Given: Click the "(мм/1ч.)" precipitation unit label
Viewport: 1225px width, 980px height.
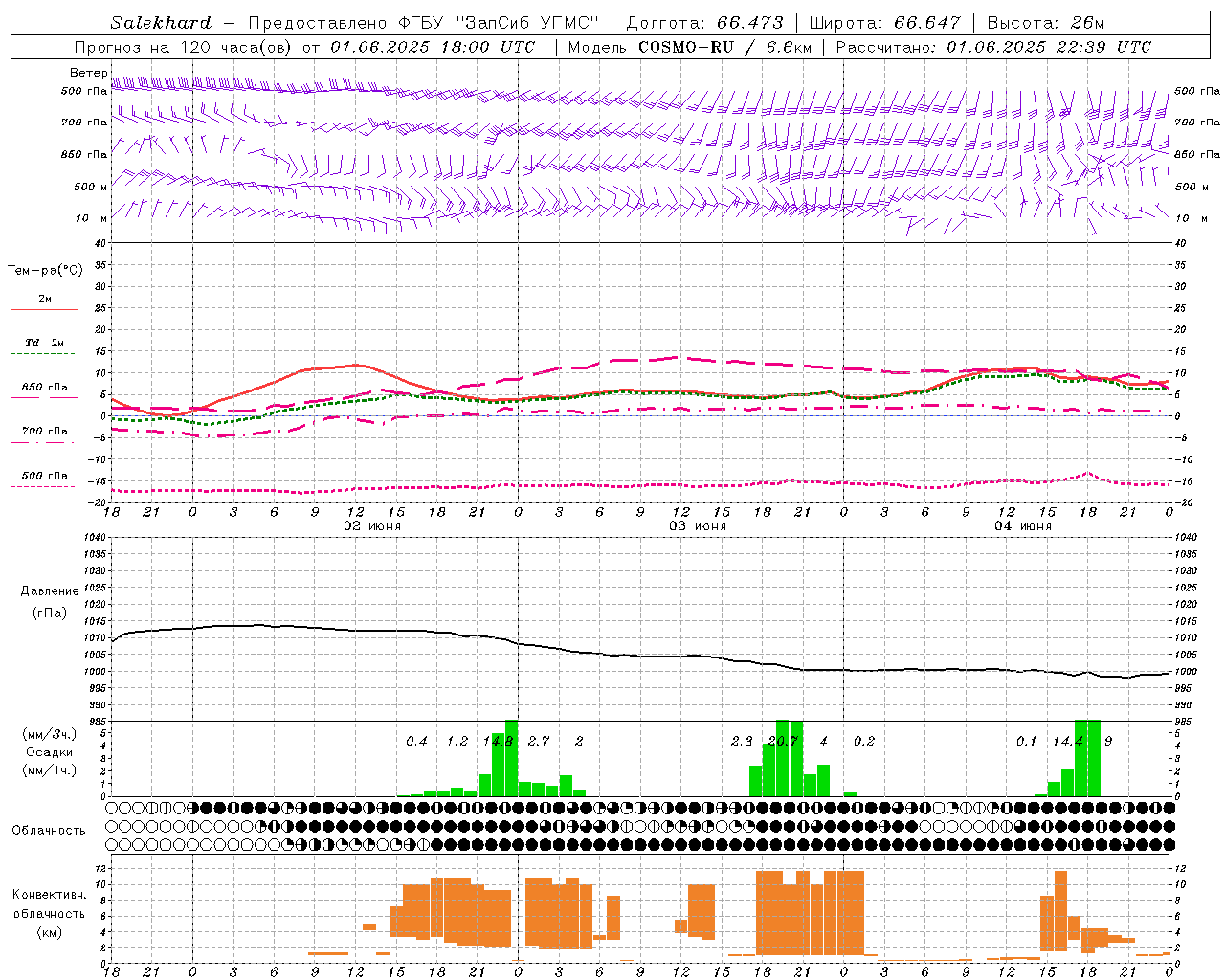Looking at the screenshot, I should click(x=50, y=770).
